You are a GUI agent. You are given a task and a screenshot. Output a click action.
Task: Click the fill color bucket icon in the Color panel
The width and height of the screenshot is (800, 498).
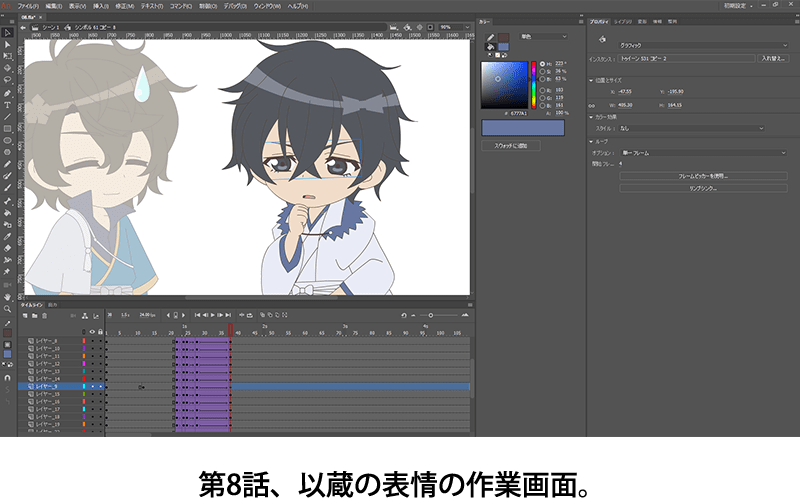(490, 47)
